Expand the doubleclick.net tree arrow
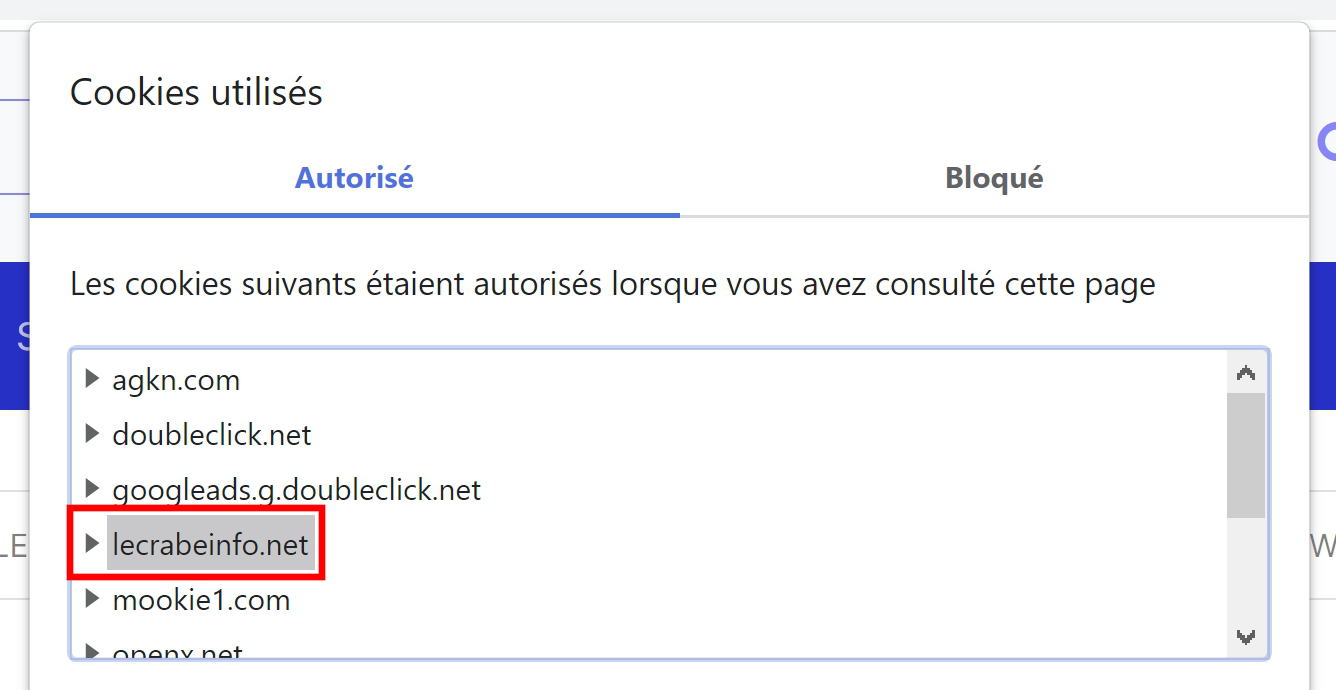The image size is (1336, 690). pyautogui.click(x=92, y=434)
